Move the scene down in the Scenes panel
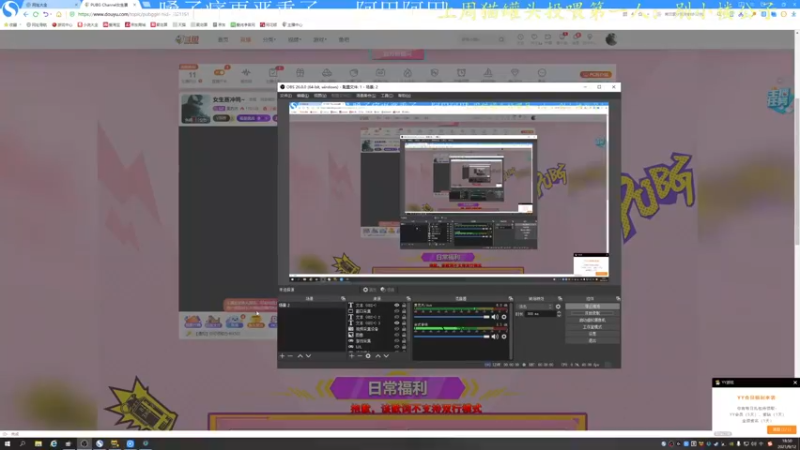 308,356
